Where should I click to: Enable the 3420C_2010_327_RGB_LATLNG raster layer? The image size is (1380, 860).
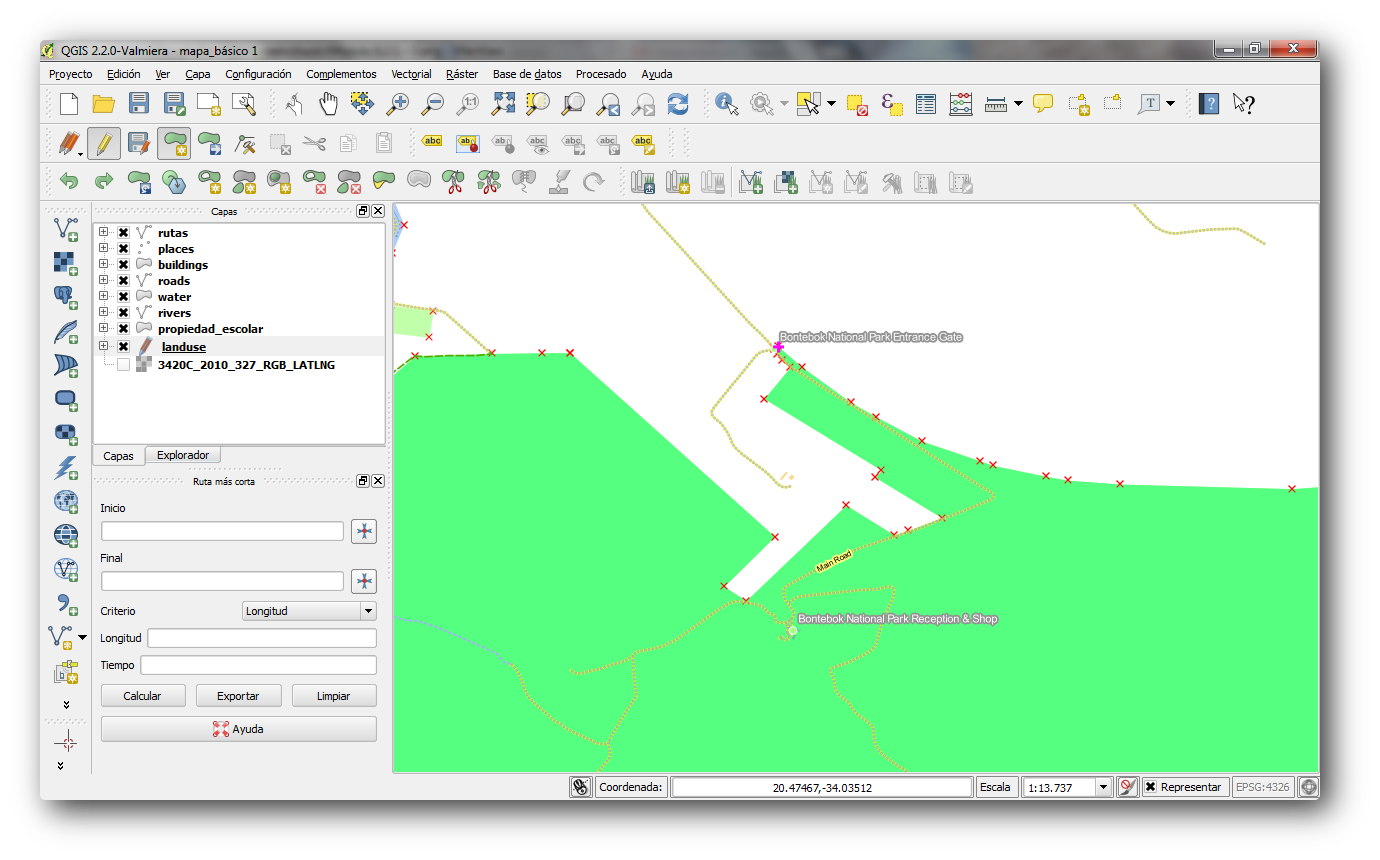click(x=123, y=365)
